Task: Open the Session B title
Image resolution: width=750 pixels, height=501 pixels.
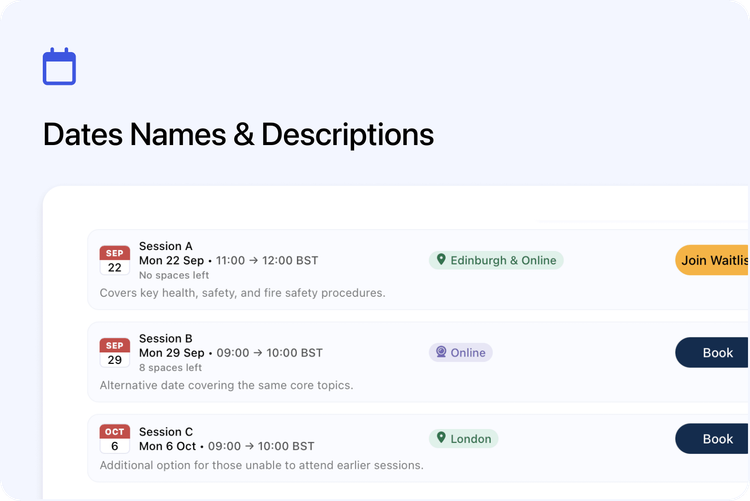Action: point(166,339)
